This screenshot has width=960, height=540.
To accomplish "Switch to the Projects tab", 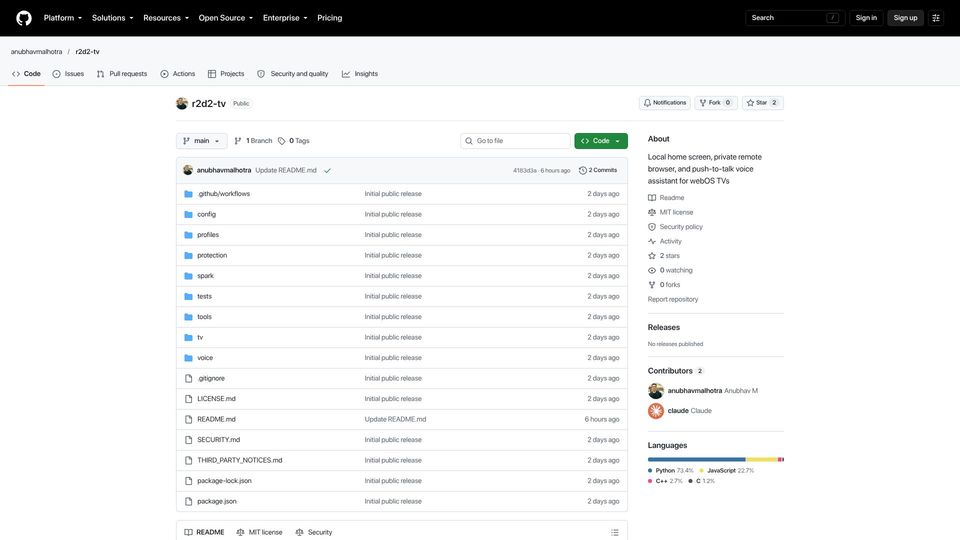I will click(x=226, y=73).
